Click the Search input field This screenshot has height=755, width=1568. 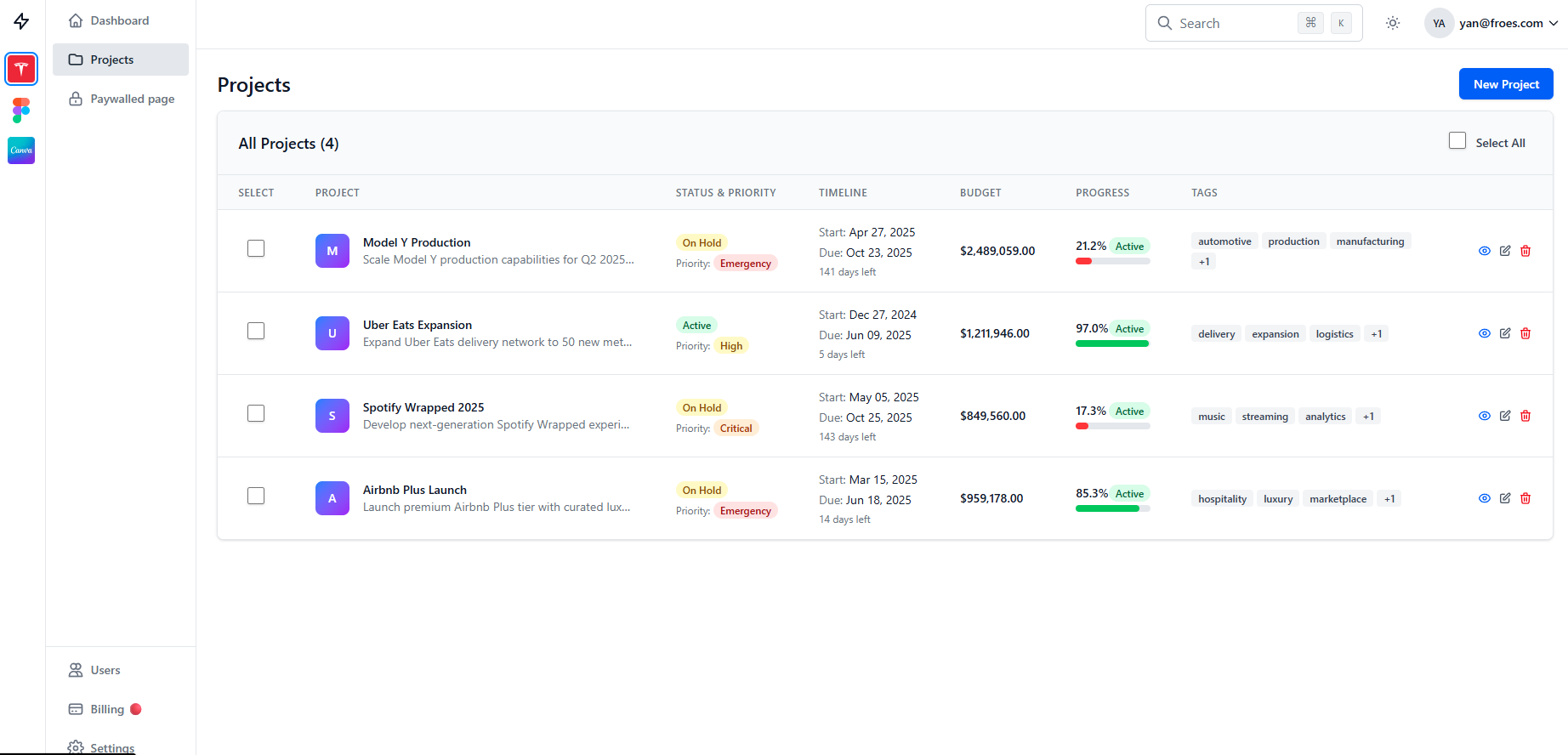click(x=1233, y=24)
